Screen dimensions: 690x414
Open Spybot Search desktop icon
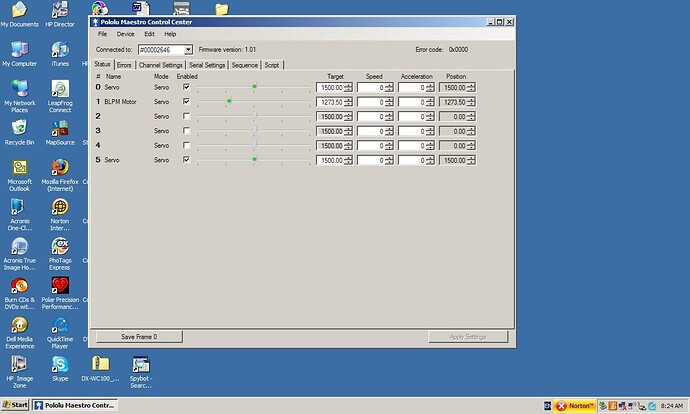141,364
